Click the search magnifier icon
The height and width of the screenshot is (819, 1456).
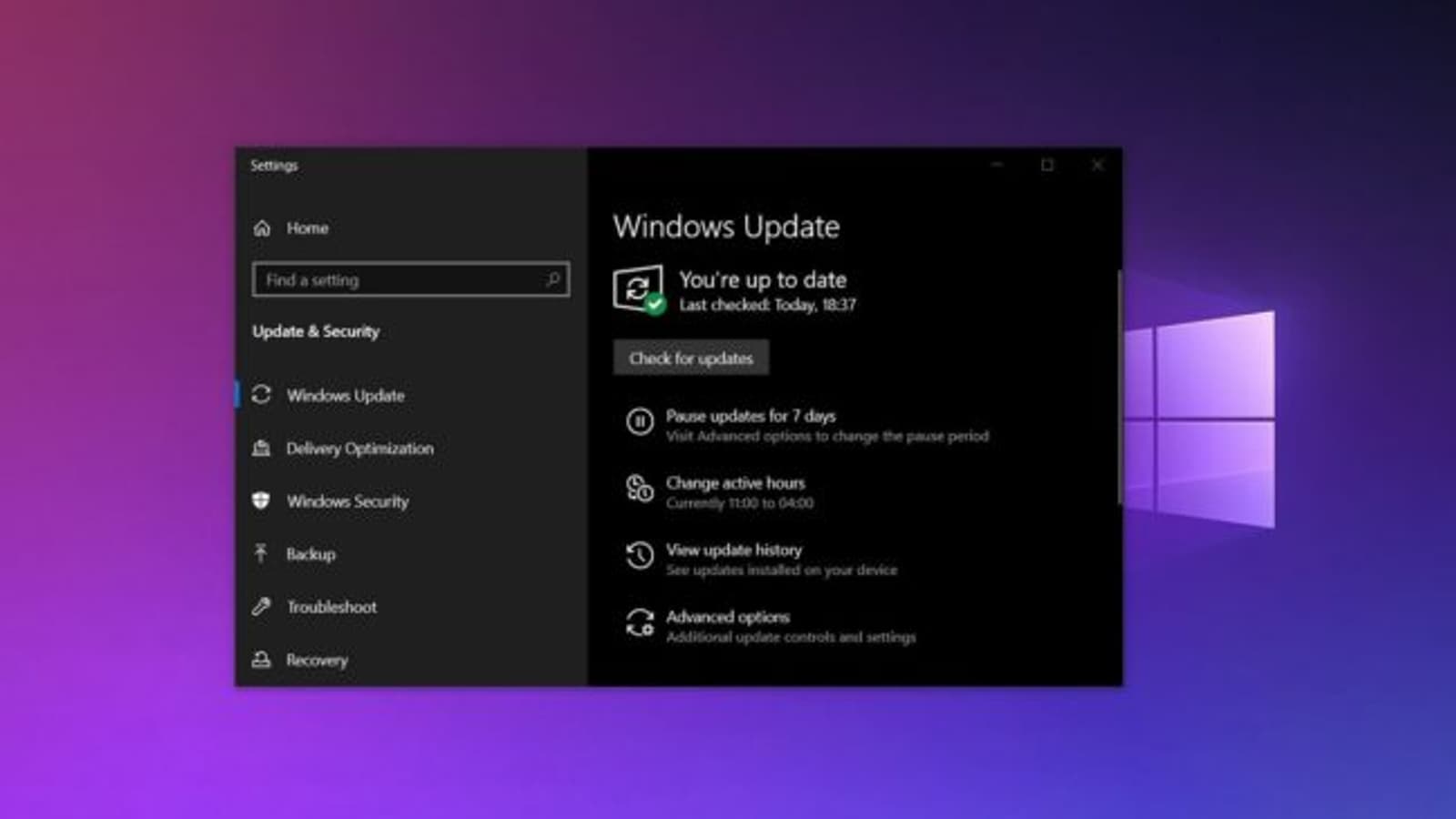tap(551, 279)
